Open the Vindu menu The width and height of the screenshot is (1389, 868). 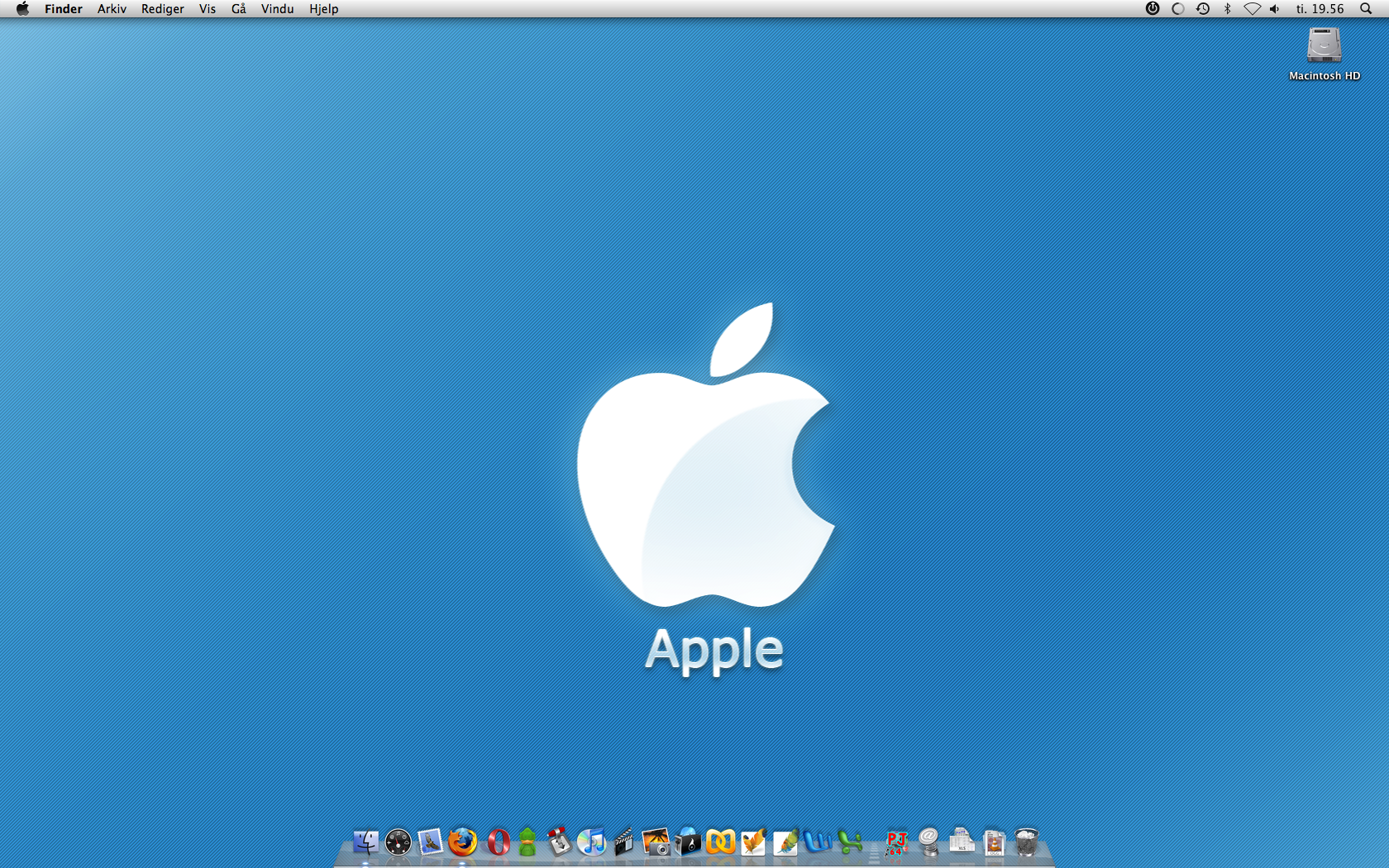pos(278,9)
